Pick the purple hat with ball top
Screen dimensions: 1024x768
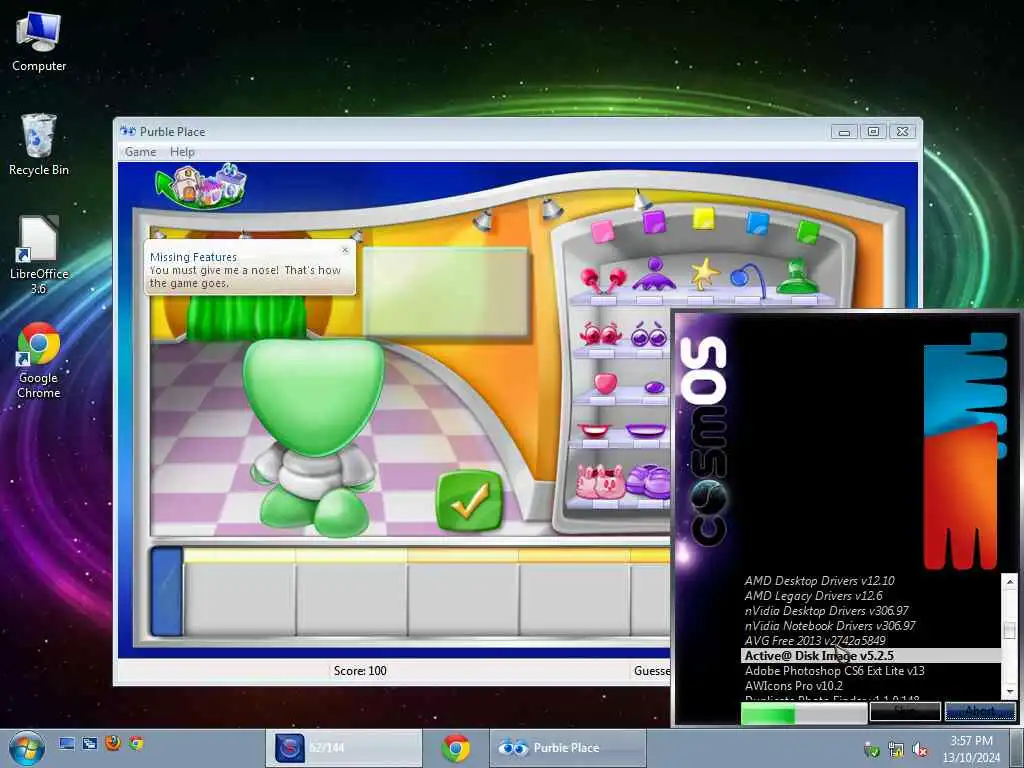[x=654, y=274]
